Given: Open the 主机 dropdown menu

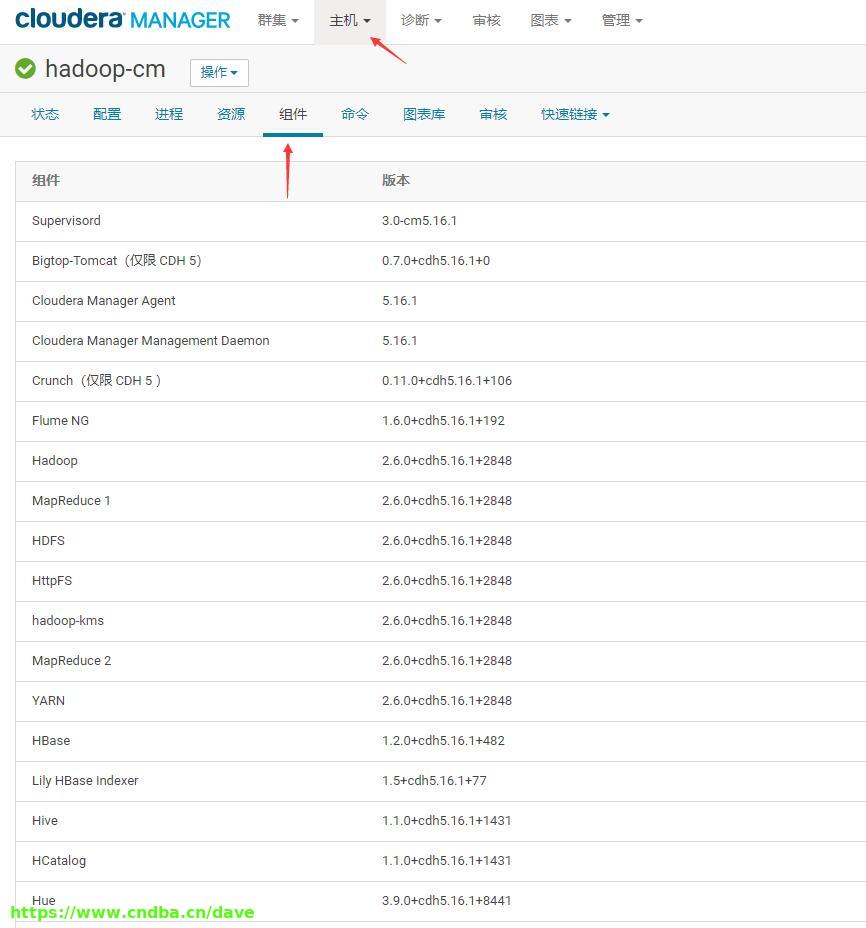Looking at the screenshot, I should point(350,21).
